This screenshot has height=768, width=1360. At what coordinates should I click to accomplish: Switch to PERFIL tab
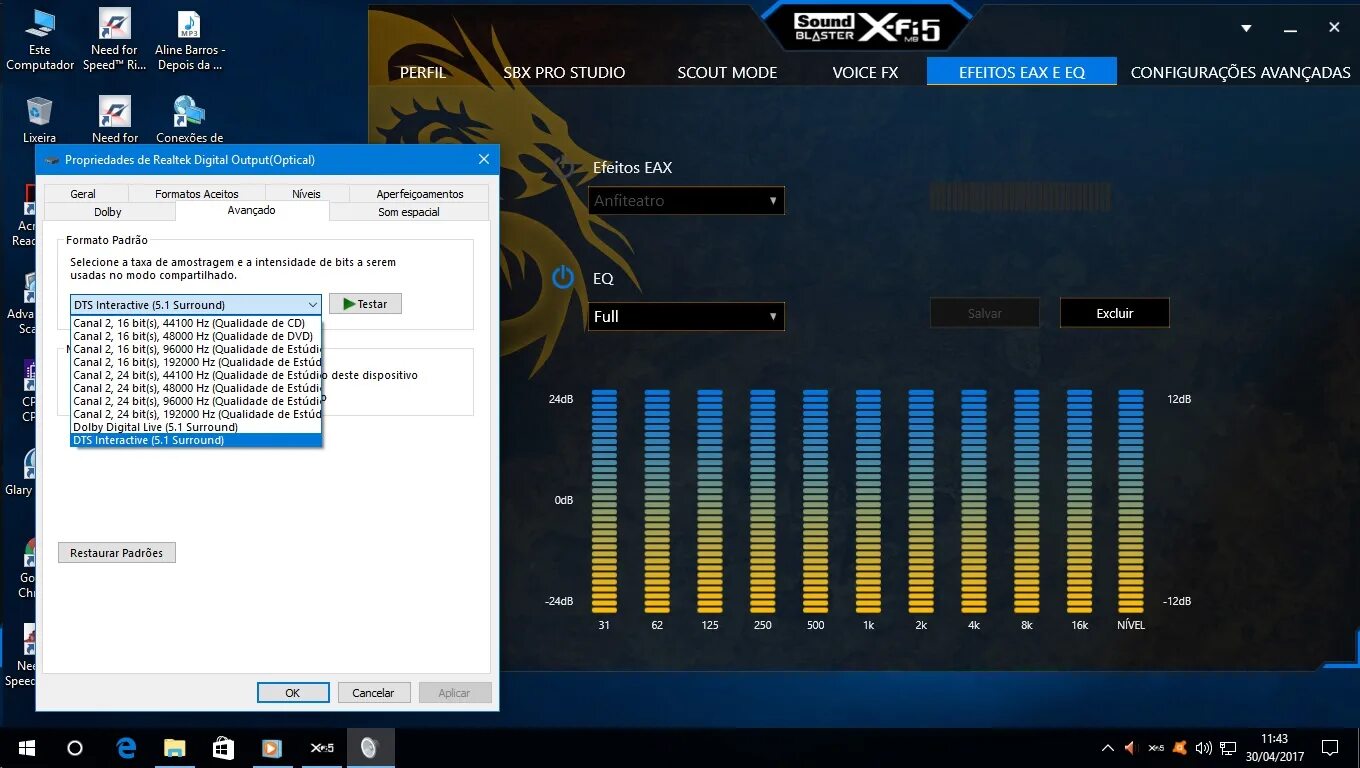(423, 72)
